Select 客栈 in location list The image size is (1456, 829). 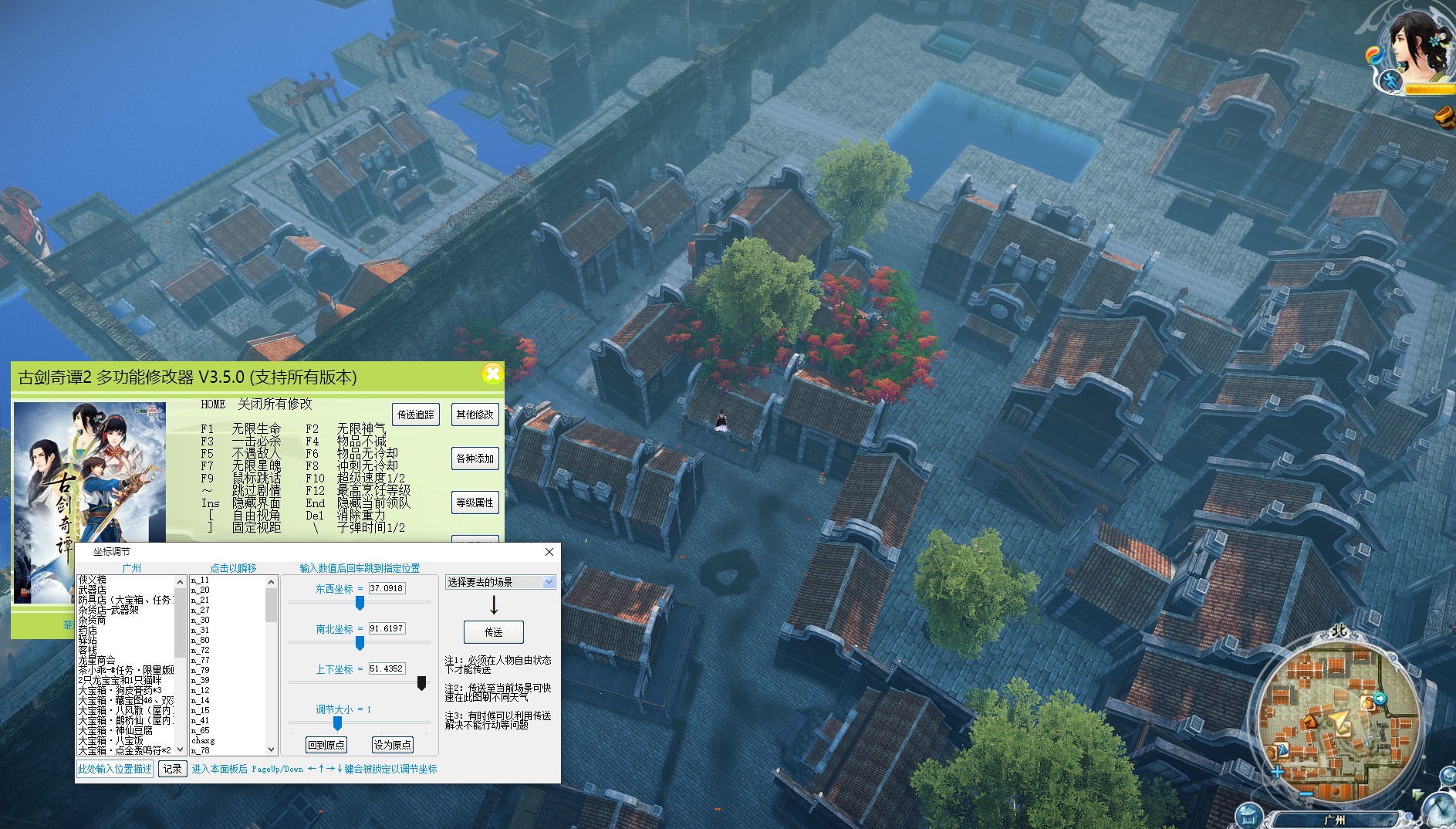87,650
